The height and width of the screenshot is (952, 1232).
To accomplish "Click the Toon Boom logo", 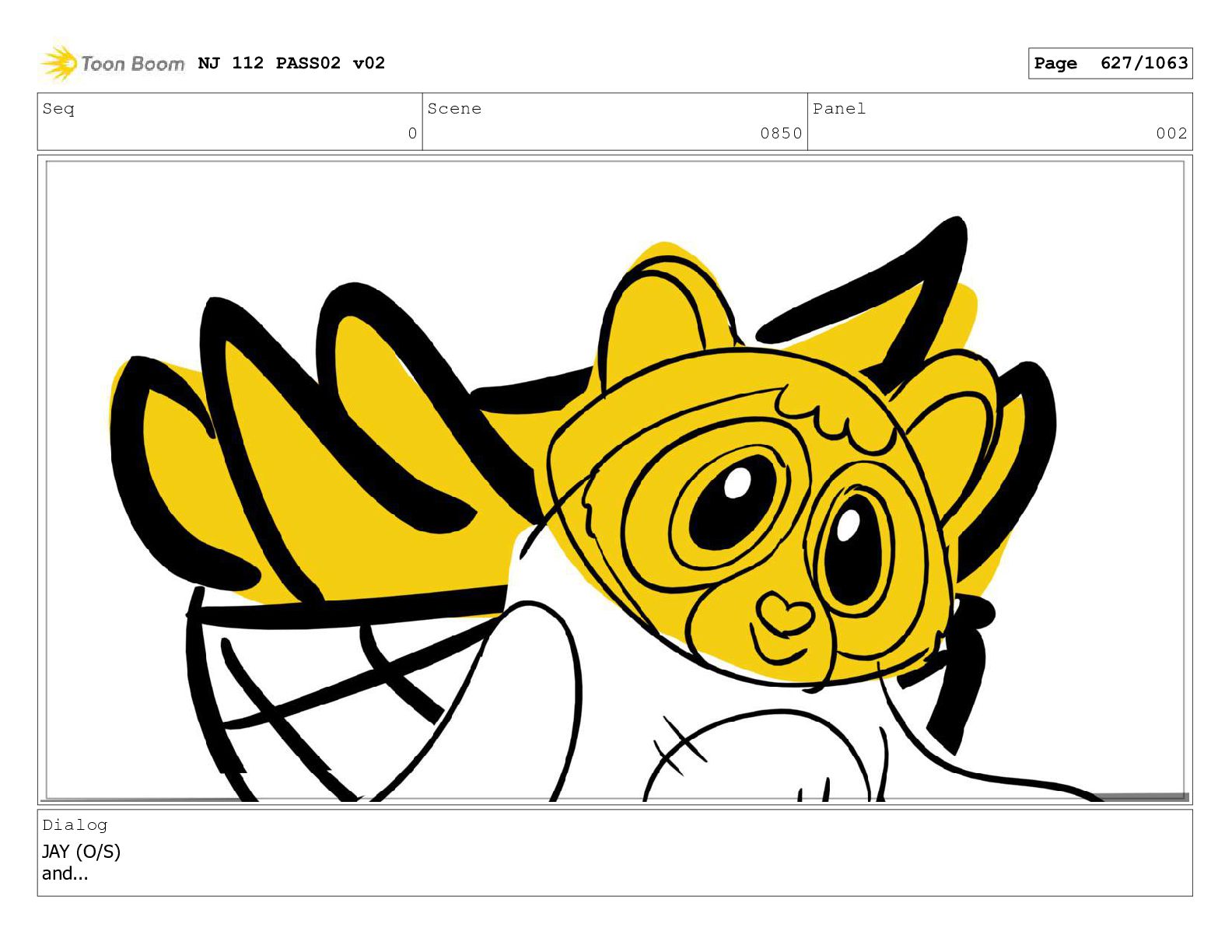I will (112, 63).
